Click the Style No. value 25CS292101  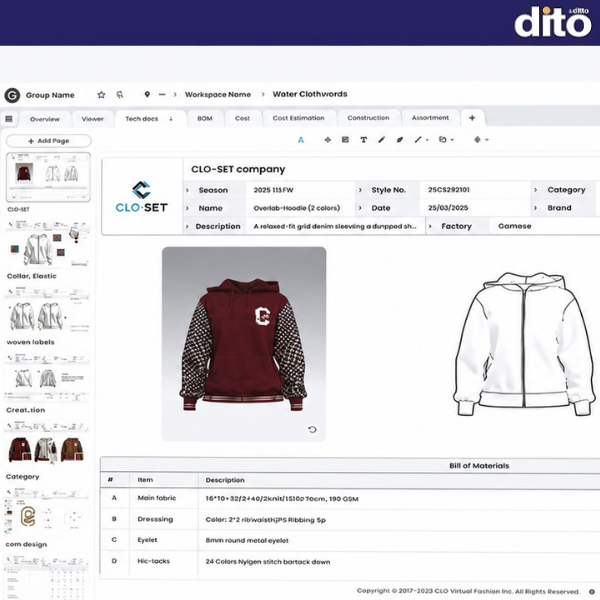tap(449, 190)
